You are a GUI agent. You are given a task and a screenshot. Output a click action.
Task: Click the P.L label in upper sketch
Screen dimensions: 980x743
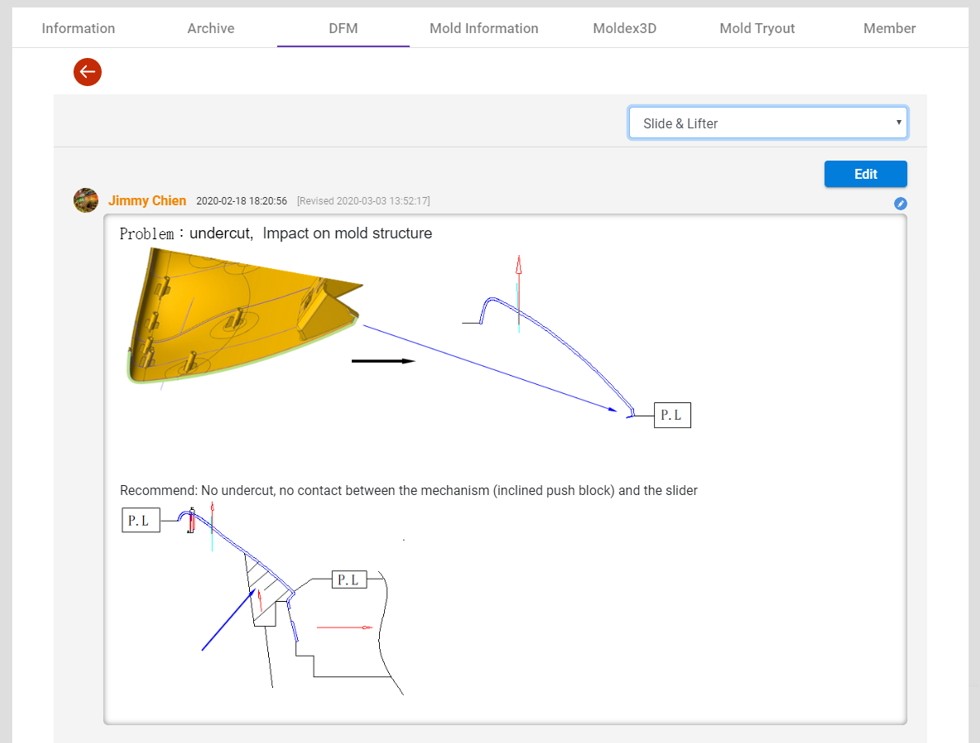point(672,415)
